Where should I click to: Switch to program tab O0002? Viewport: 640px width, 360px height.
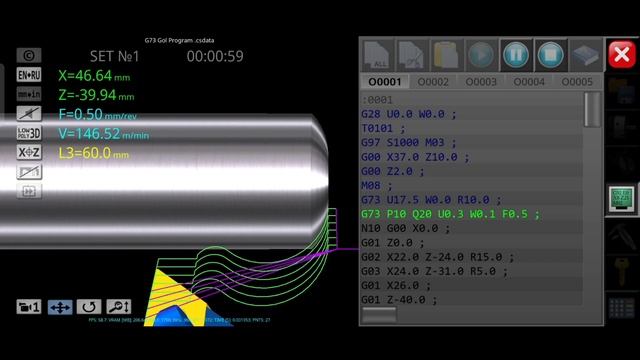433,82
